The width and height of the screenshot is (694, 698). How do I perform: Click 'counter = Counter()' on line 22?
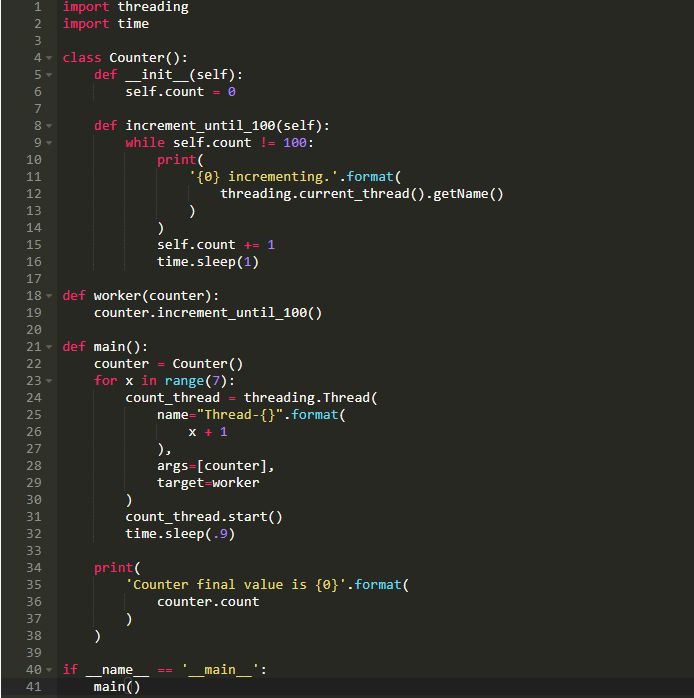pos(168,364)
